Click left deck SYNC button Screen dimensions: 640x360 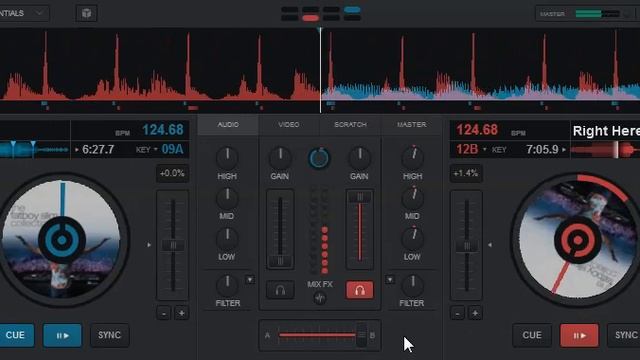(x=109, y=336)
